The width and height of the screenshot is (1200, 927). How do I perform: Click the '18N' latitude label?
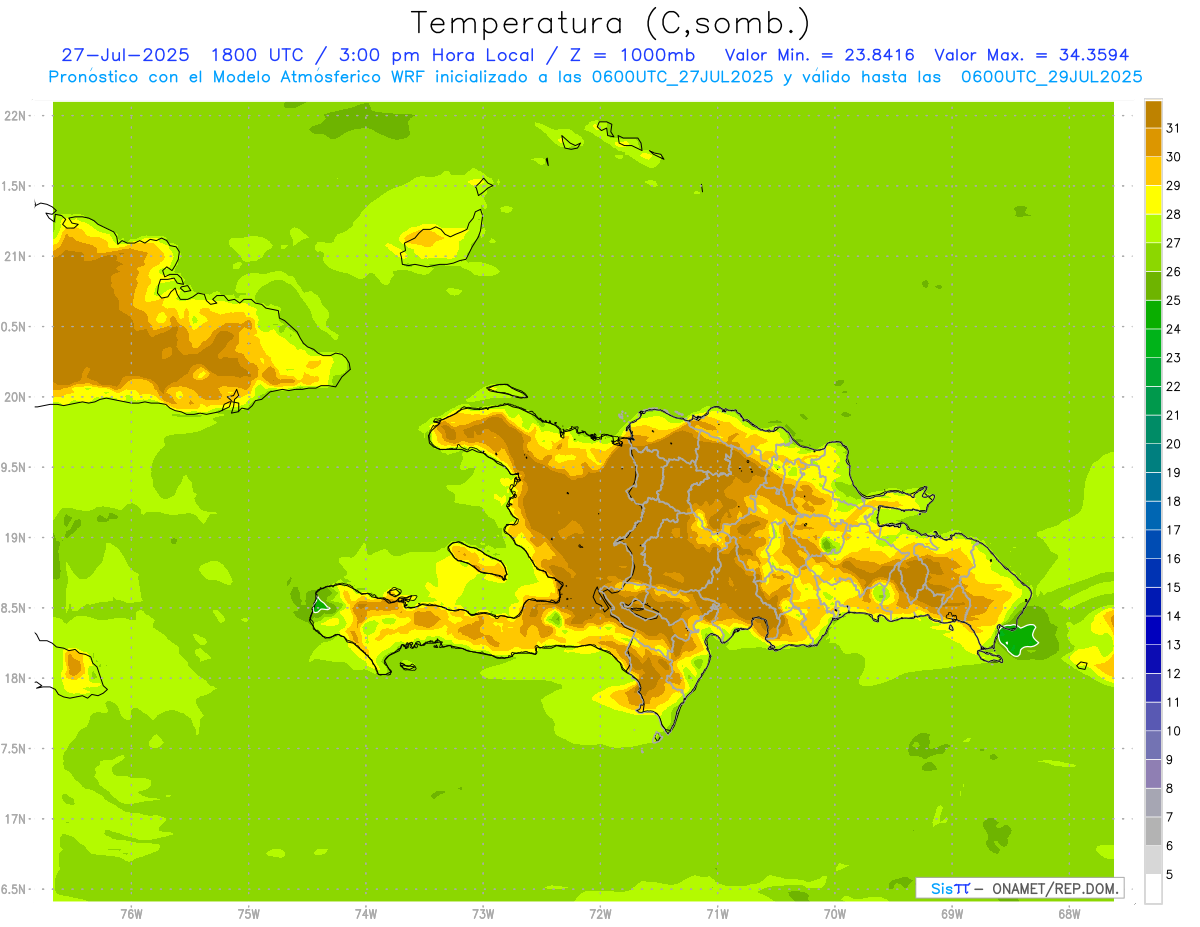(17, 678)
